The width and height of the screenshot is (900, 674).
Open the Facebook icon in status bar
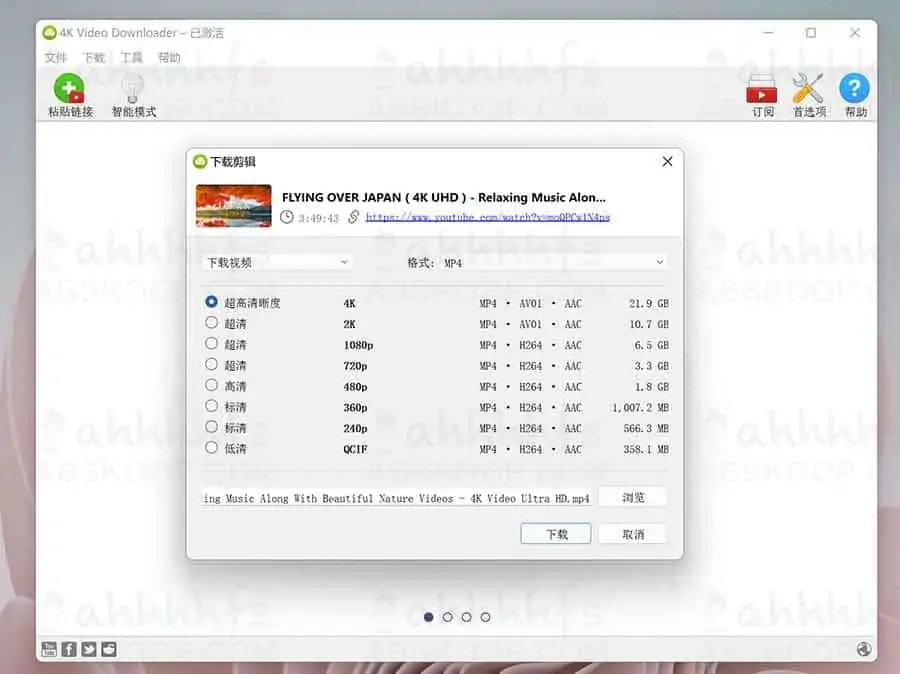[69, 649]
